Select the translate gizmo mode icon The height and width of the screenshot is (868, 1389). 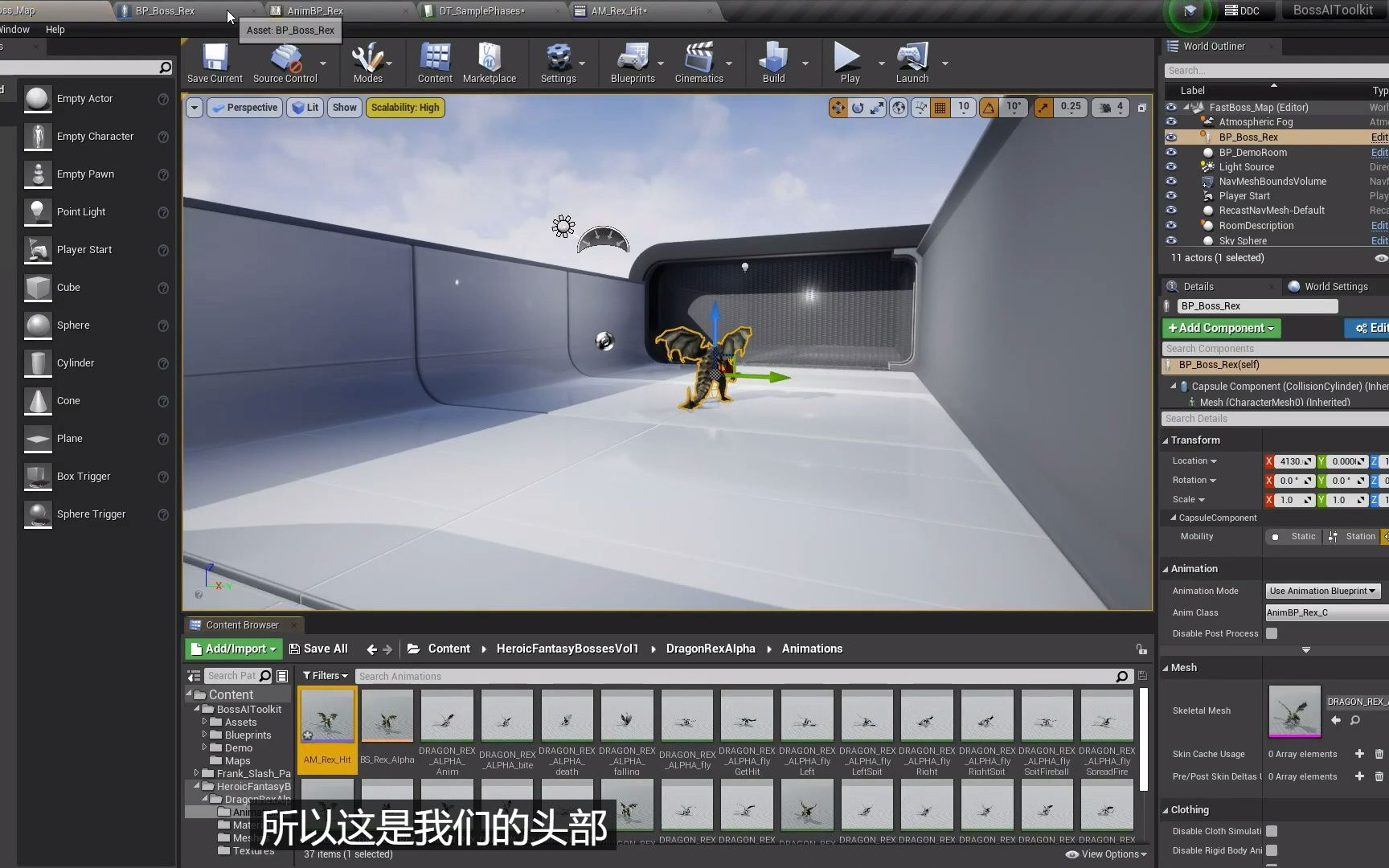[x=838, y=108]
